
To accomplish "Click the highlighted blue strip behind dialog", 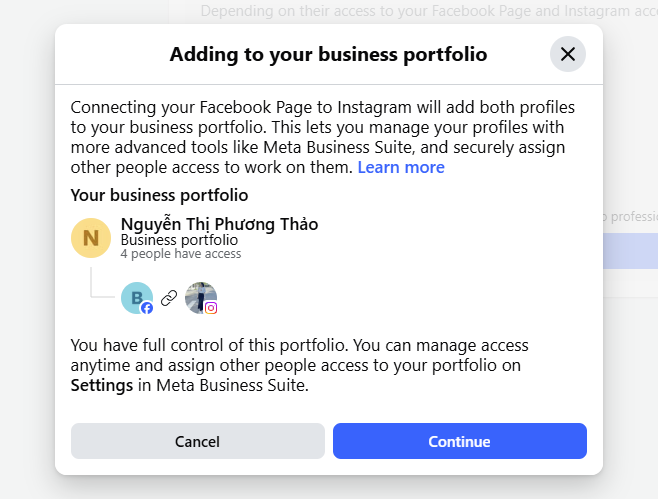I will coord(630,251).
